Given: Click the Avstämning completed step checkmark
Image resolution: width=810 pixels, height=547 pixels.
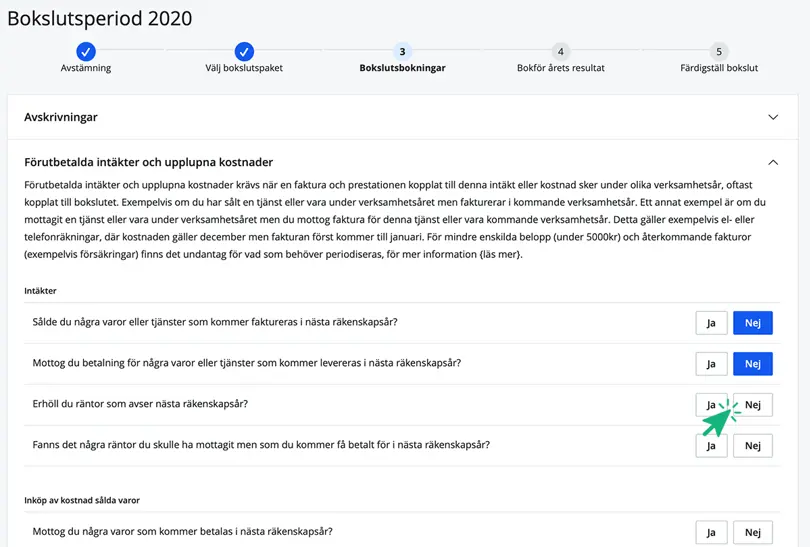Looking at the screenshot, I should point(86,52).
